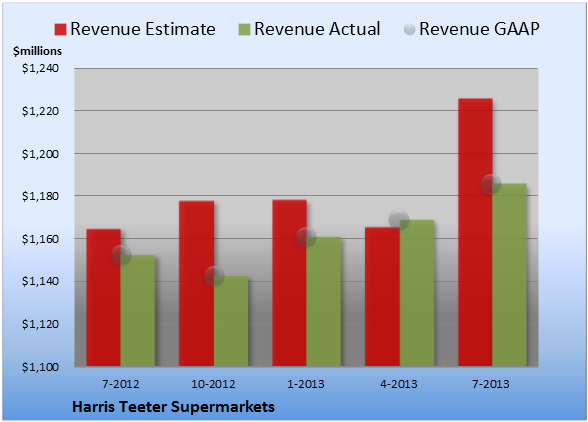Screen dimensions: 588x422
Task: Click the $1,100 axis value
Action: 40,367
